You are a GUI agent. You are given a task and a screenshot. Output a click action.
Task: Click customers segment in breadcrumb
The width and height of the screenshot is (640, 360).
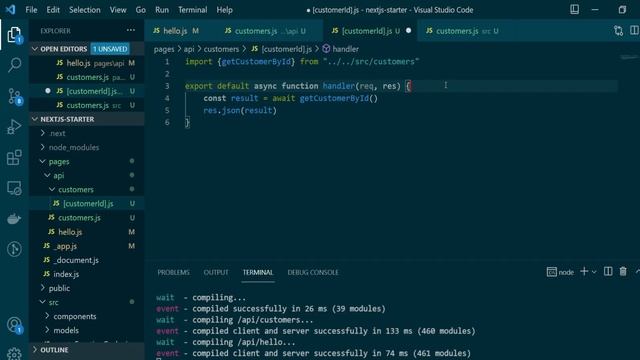(221, 49)
